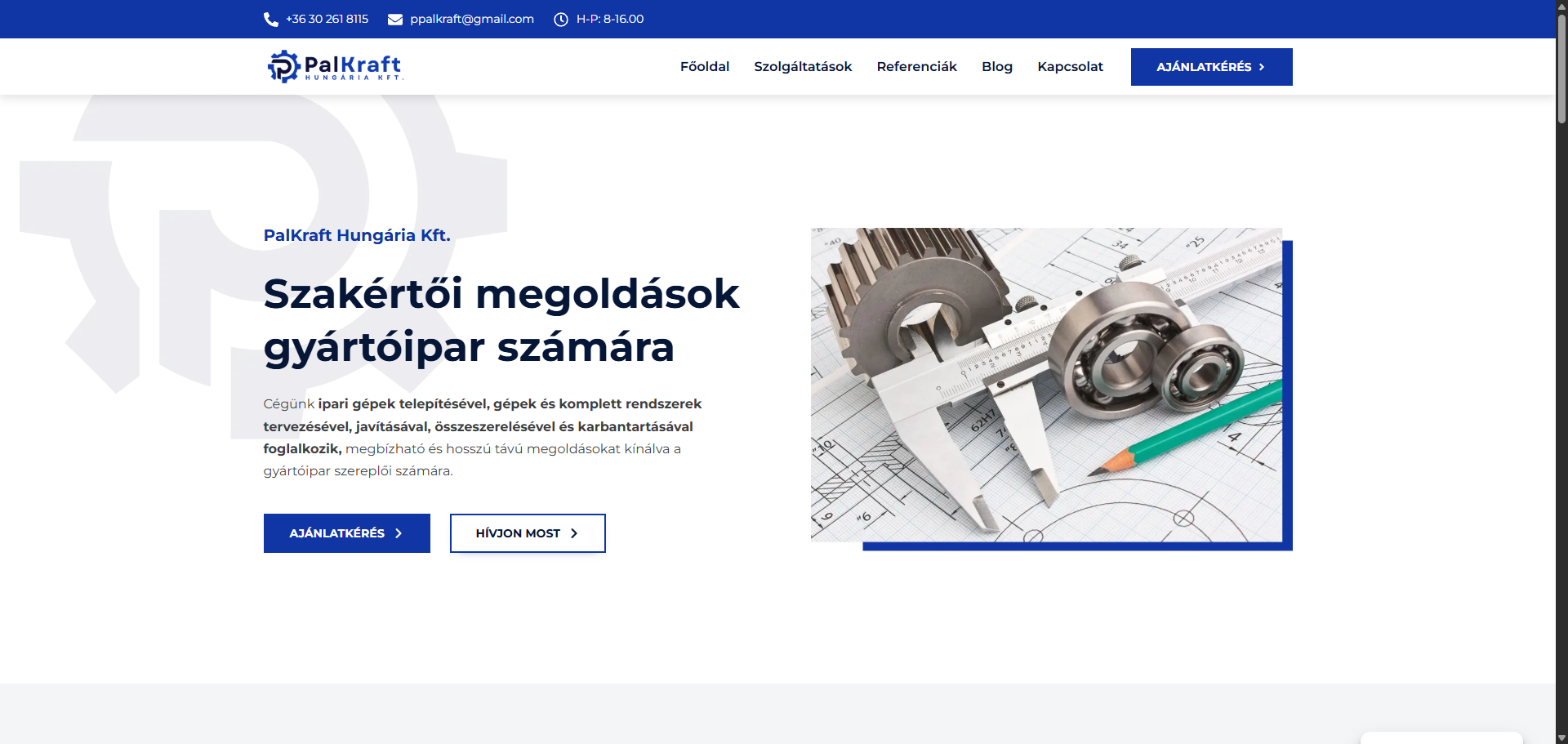The width and height of the screenshot is (1568, 744).
Task: Click the header AJÁNLATKÉRÉS button
Action: pyautogui.click(x=1212, y=67)
